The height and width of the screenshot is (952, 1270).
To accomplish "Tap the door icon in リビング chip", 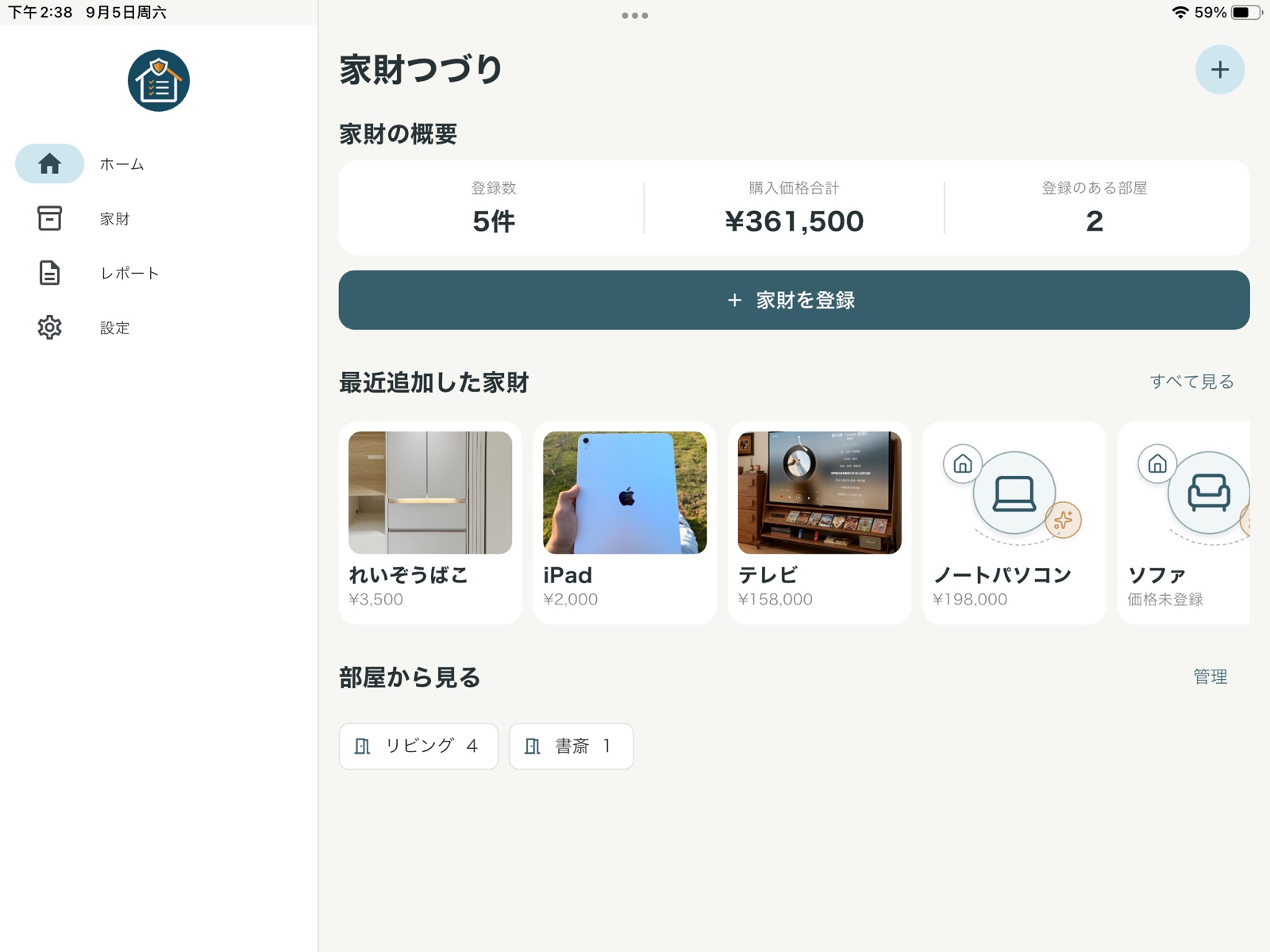I will click(362, 746).
